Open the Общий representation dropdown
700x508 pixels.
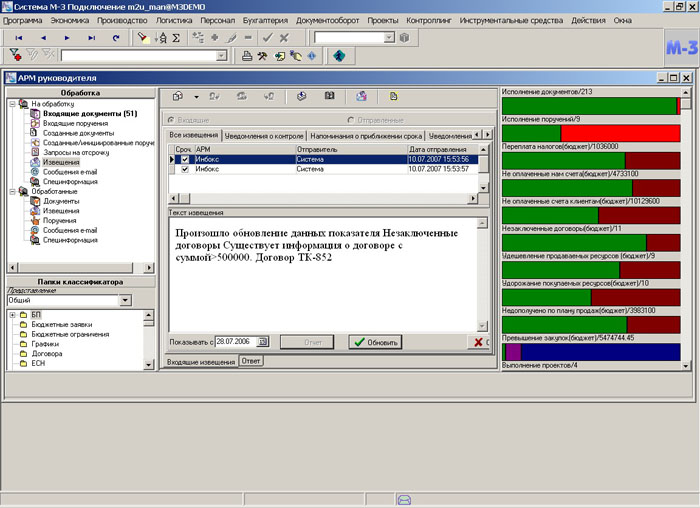[x=125, y=300]
